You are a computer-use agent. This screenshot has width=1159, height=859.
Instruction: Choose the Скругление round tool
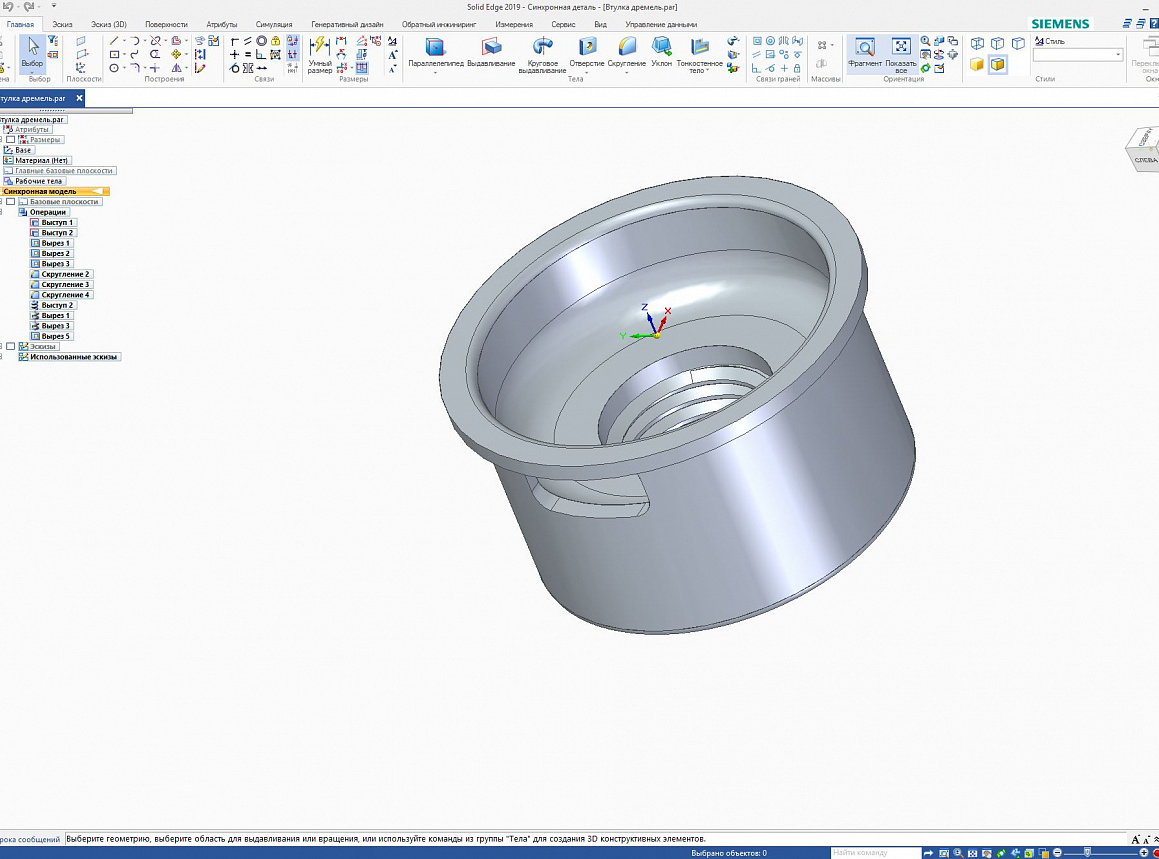point(627,48)
